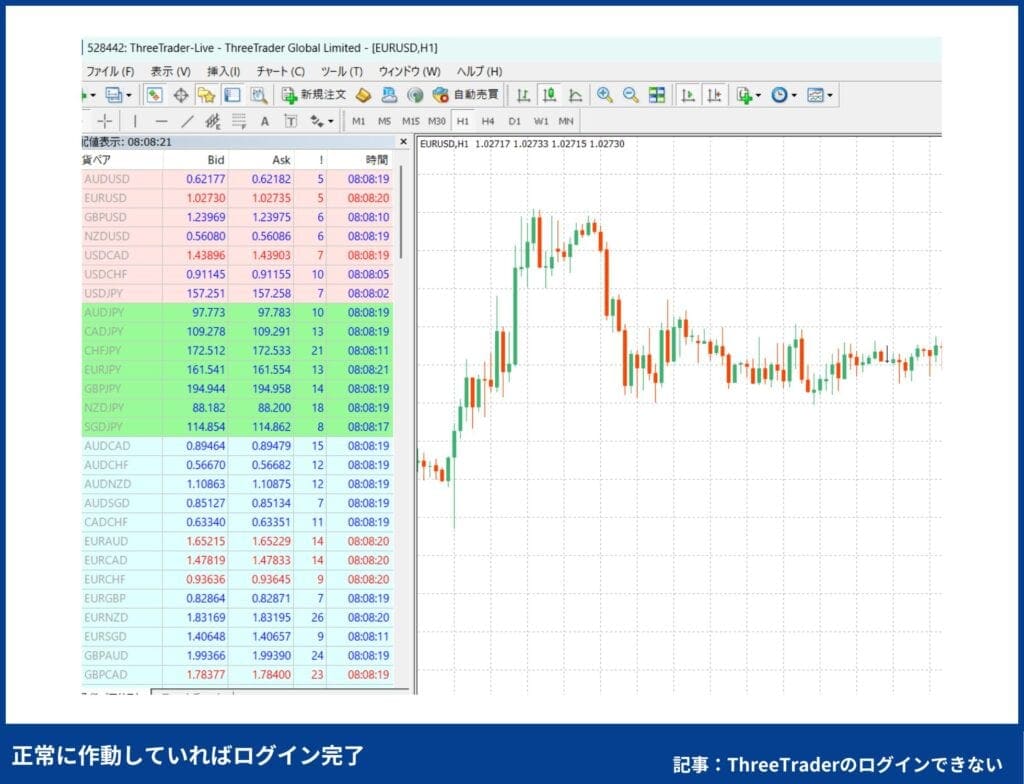
Task: Select the Crosshair tool
Action: 104,121
